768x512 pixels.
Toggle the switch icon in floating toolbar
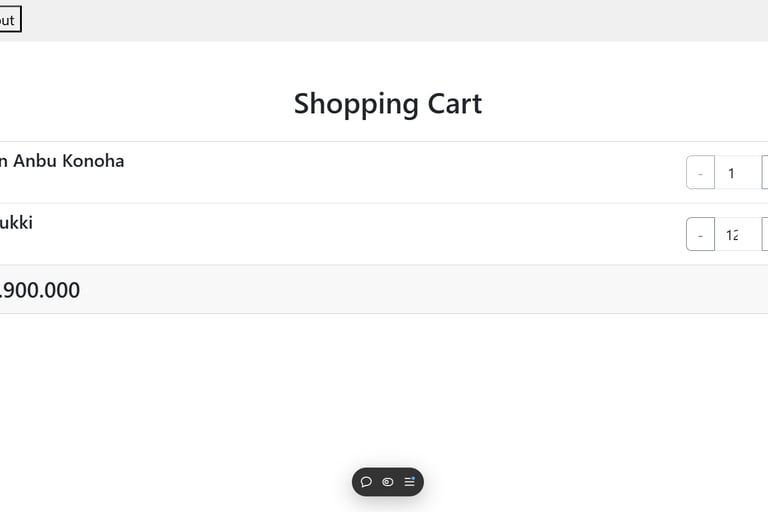[388, 482]
